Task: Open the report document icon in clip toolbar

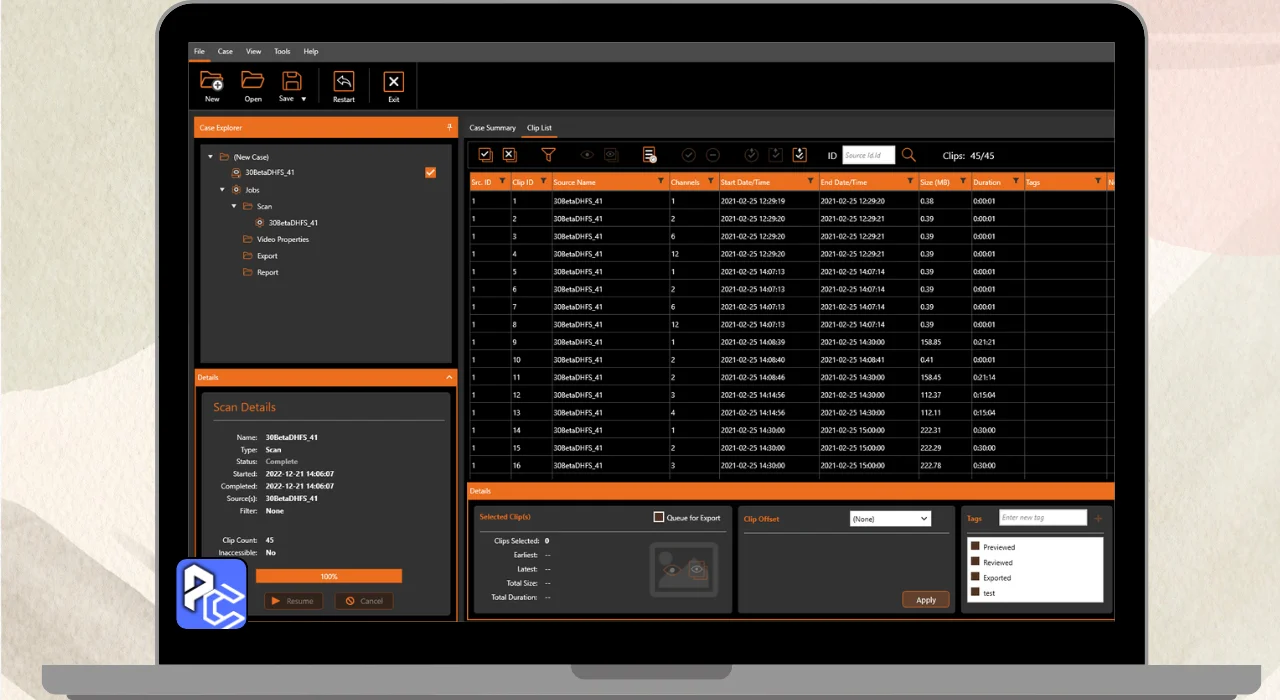Action: pyautogui.click(x=650, y=155)
